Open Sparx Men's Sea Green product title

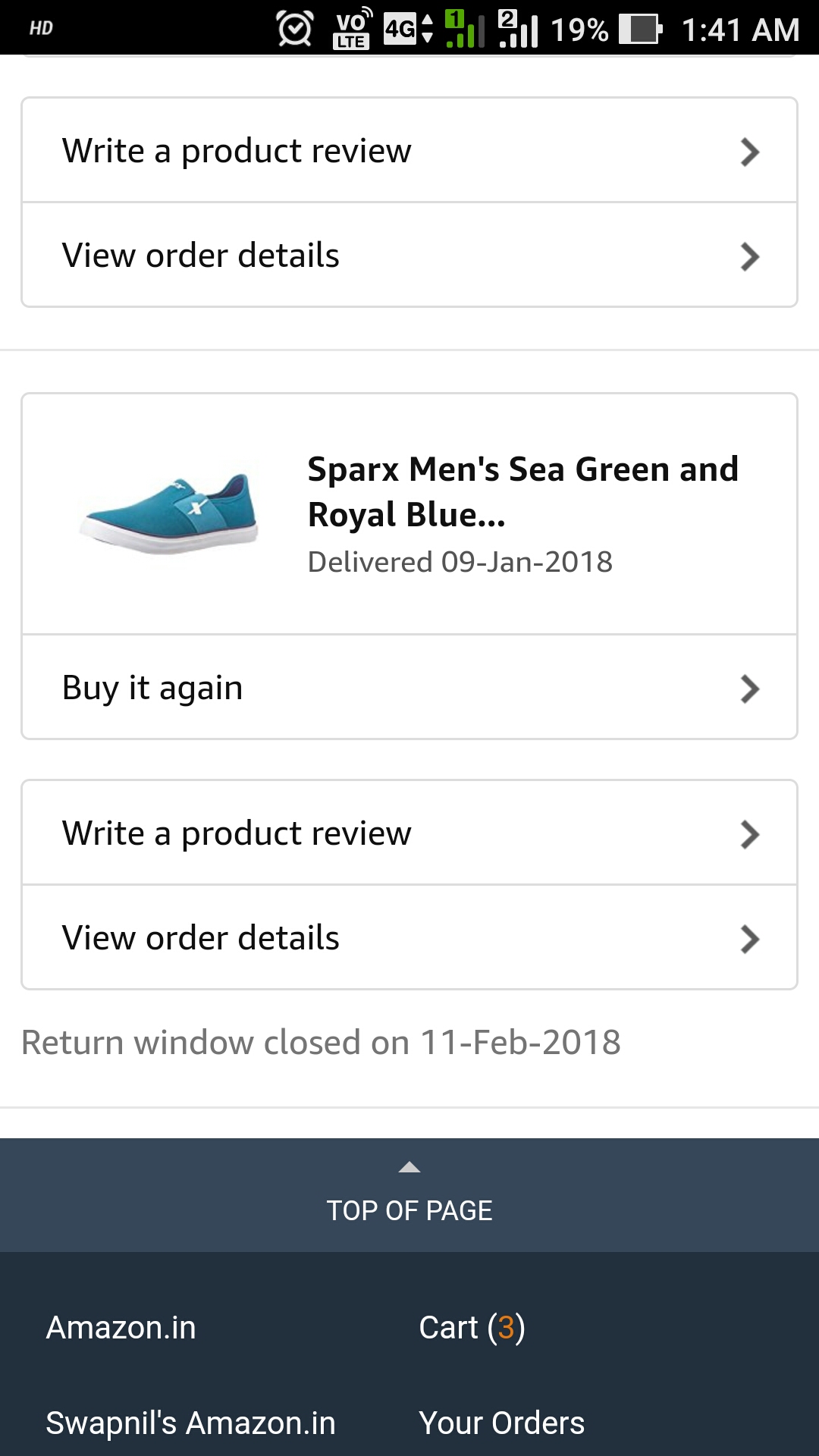[522, 491]
